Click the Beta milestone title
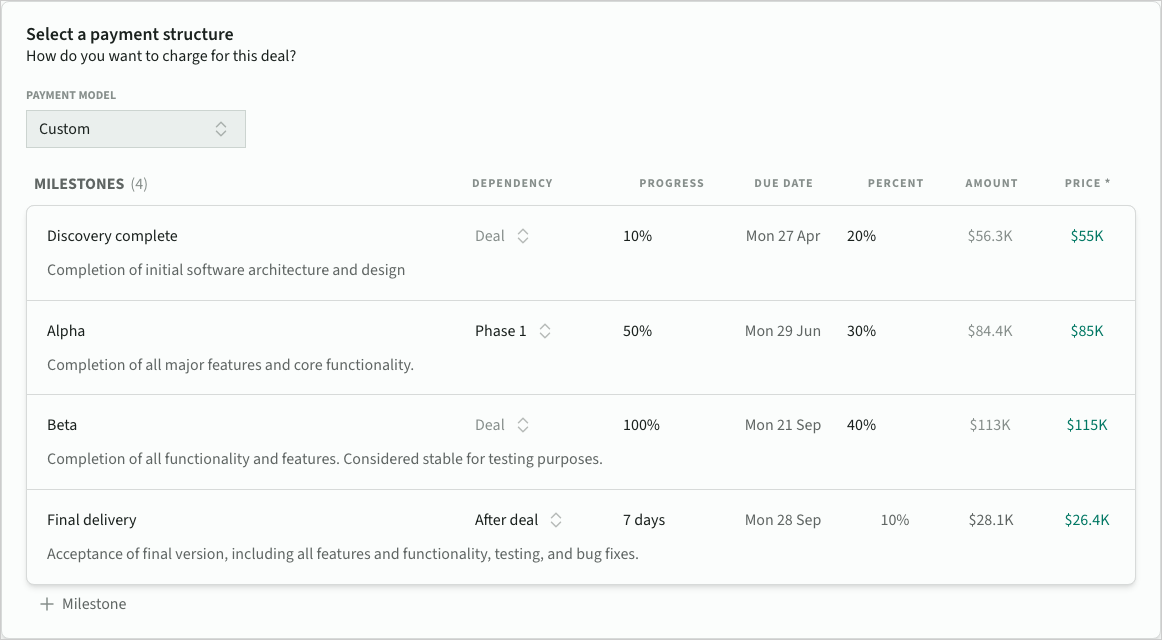Screen dimensions: 1162x640 point(62,425)
